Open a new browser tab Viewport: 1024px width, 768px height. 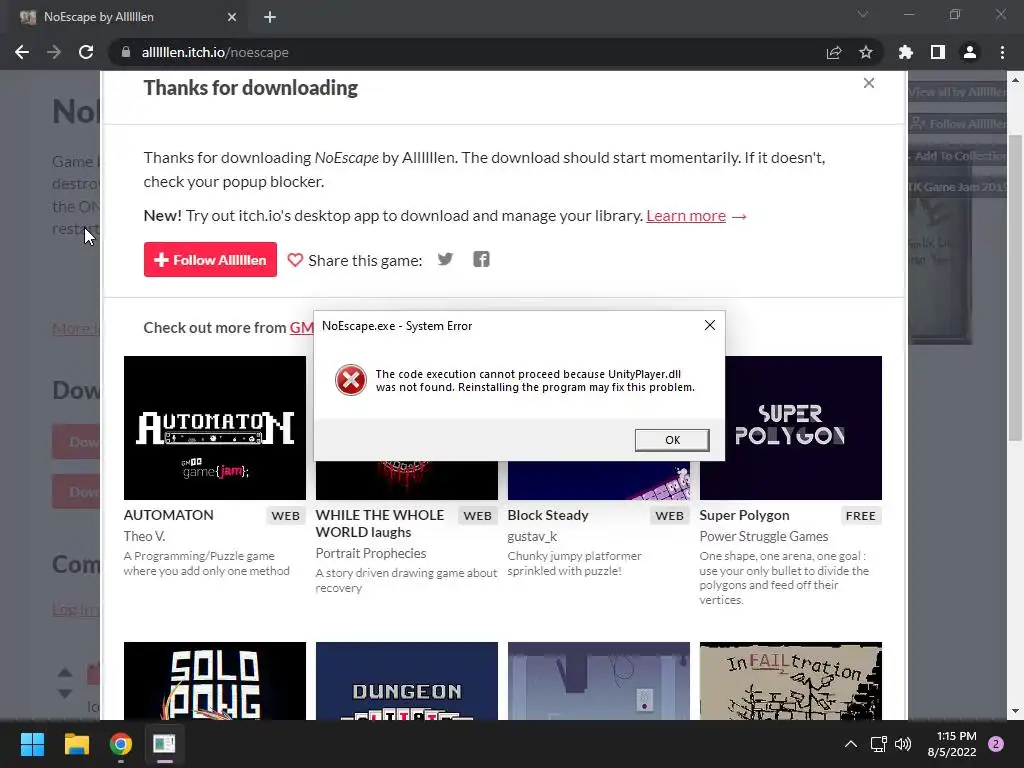pos(270,17)
